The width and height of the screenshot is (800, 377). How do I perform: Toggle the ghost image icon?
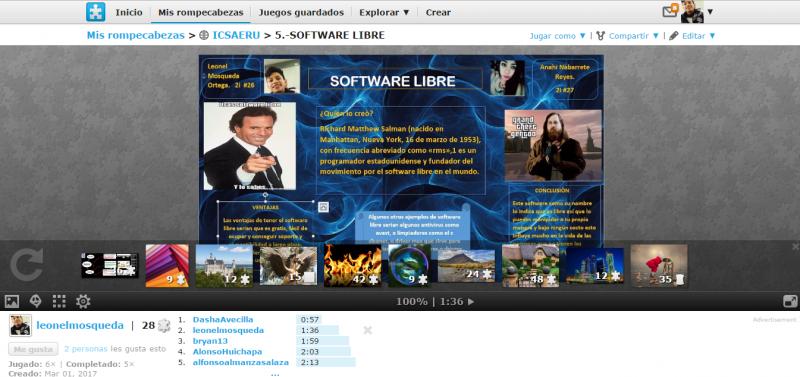(36, 301)
